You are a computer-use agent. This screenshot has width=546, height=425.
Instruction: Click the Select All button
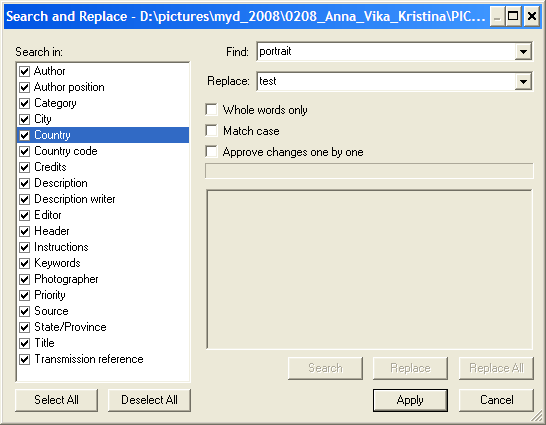coord(56,400)
